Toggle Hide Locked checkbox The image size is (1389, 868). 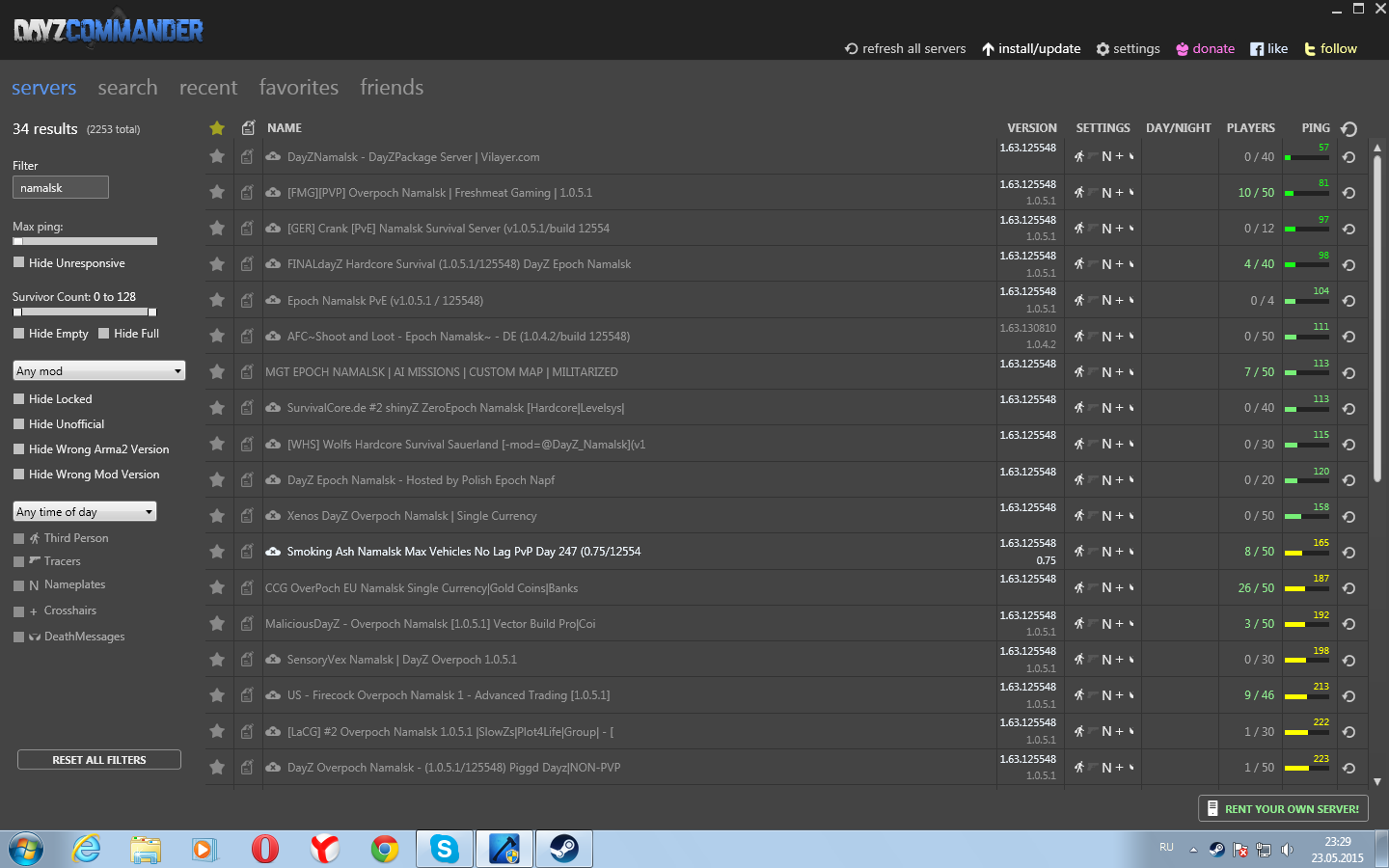18,398
